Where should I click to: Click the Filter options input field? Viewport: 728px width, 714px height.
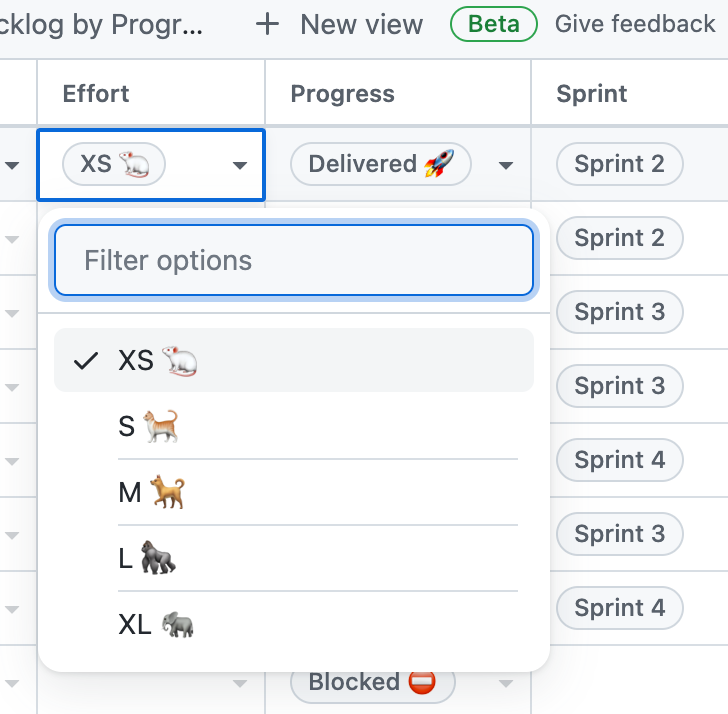tap(294, 261)
